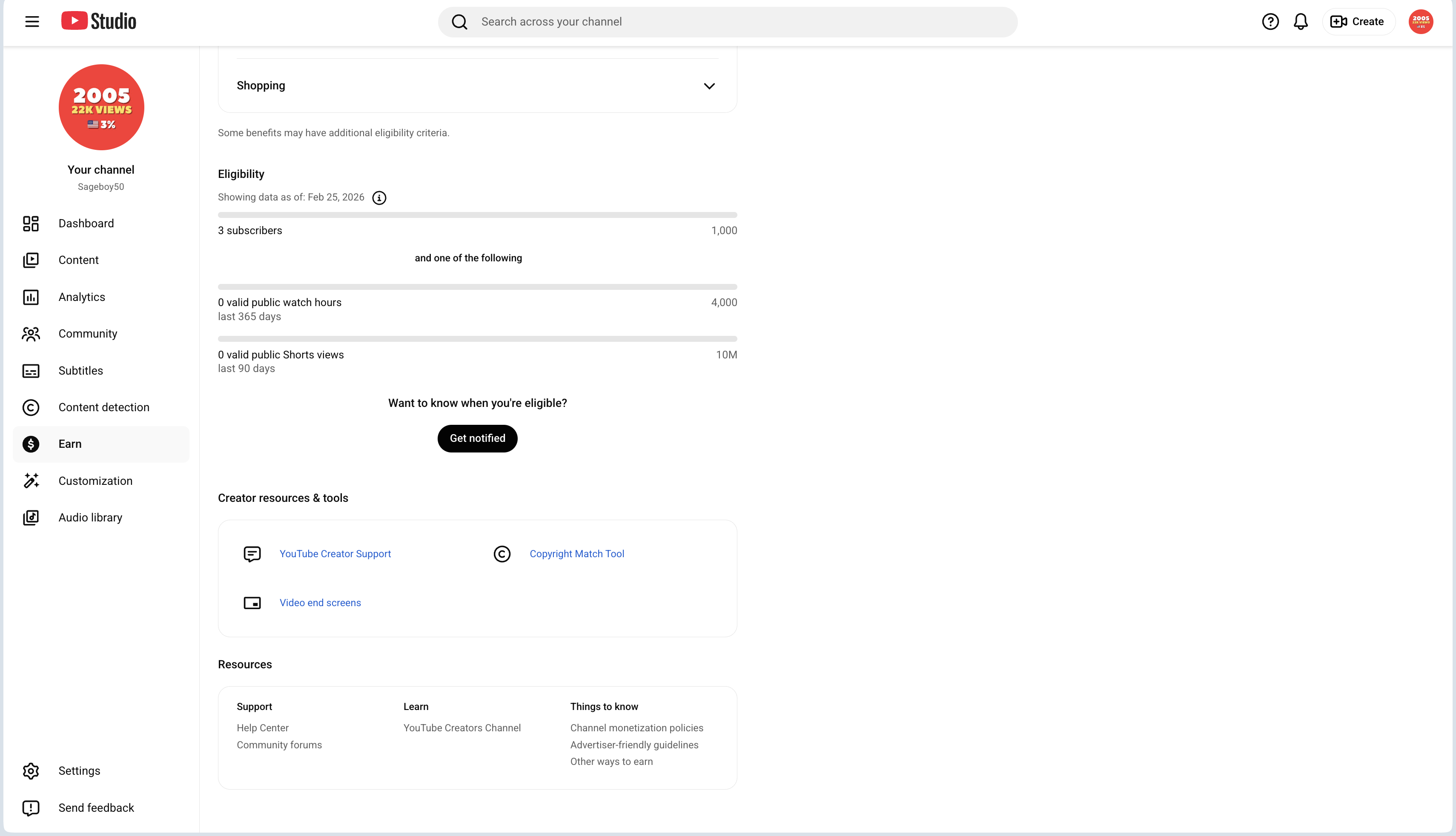Click the Community people icon
Screen dimensions: 1456x836
point(31,334)
